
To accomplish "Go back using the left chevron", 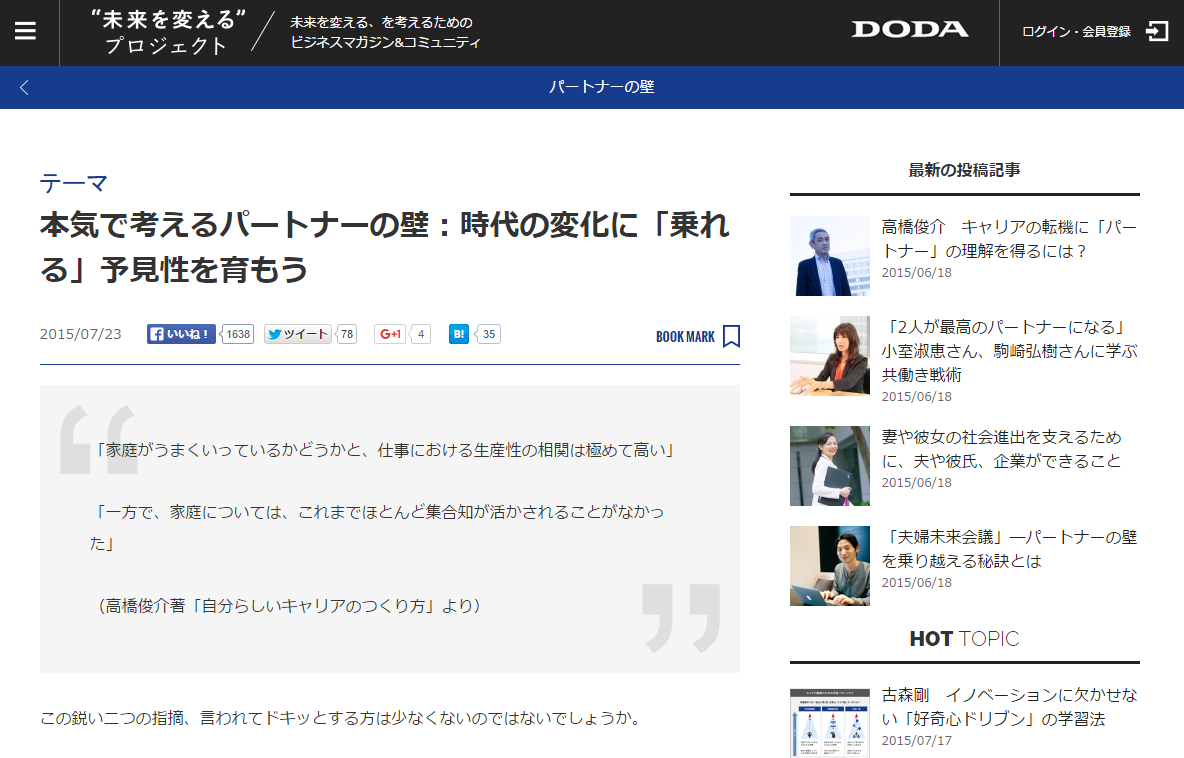I will (x=25, y=88).
